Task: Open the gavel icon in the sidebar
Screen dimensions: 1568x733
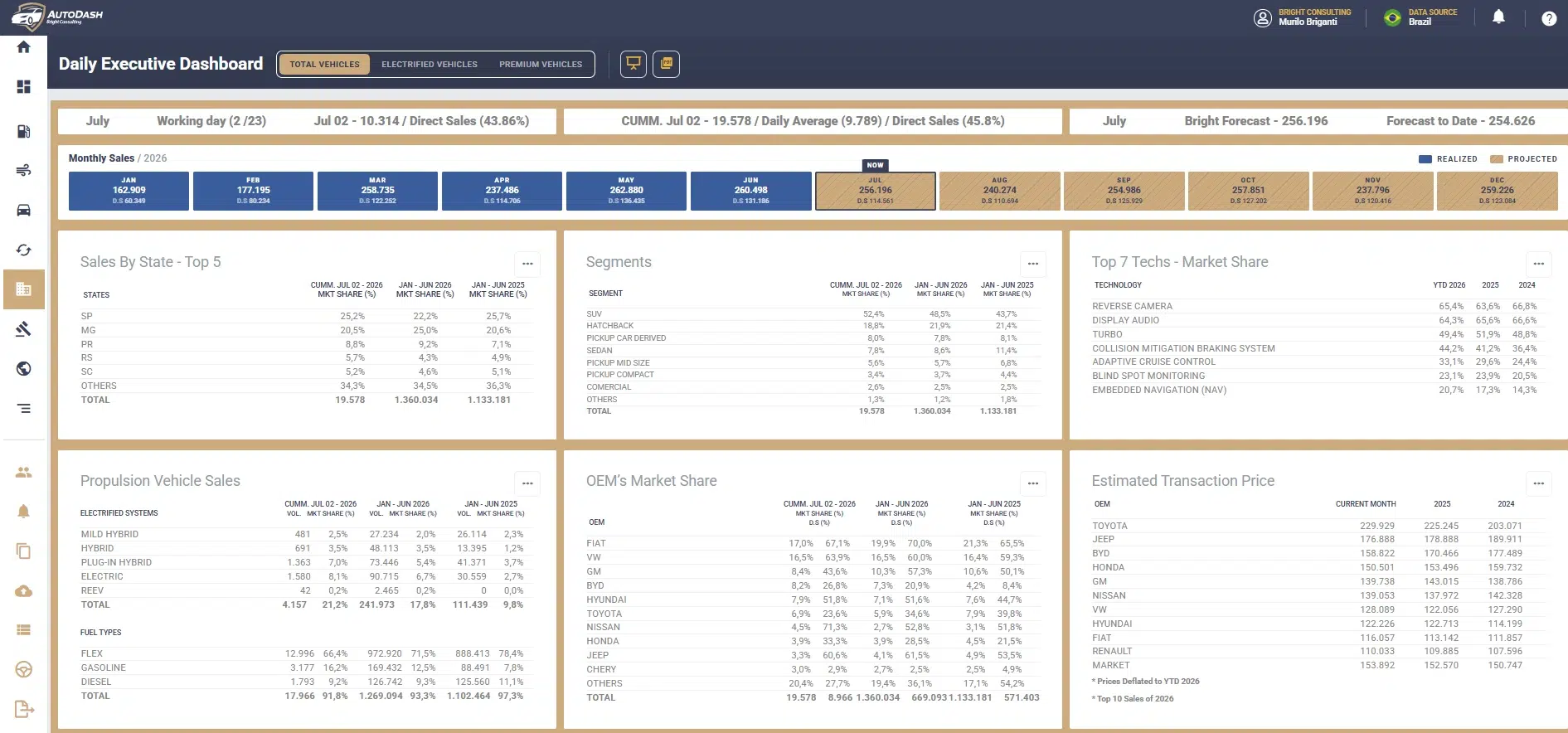Action: [x=23, y=329]
